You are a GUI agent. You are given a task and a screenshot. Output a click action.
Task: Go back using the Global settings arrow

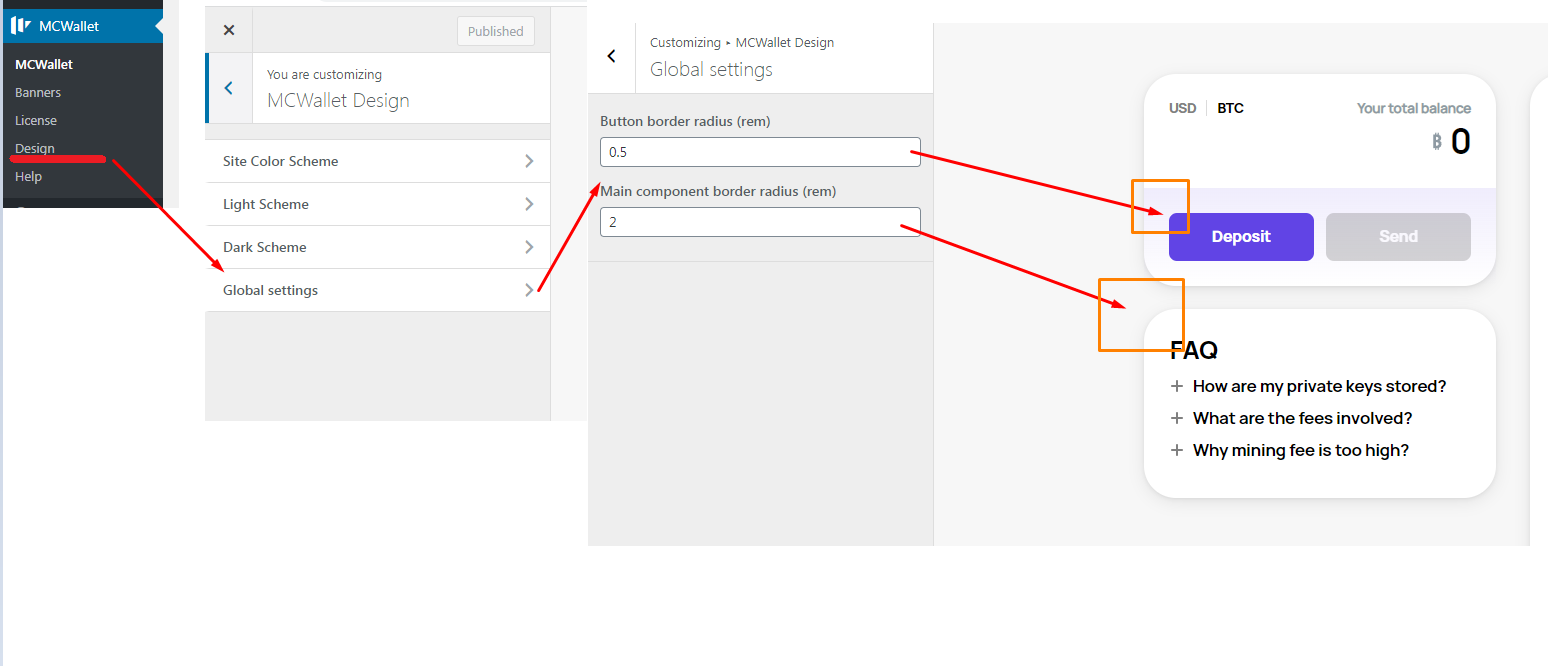[x=612, y=57]
